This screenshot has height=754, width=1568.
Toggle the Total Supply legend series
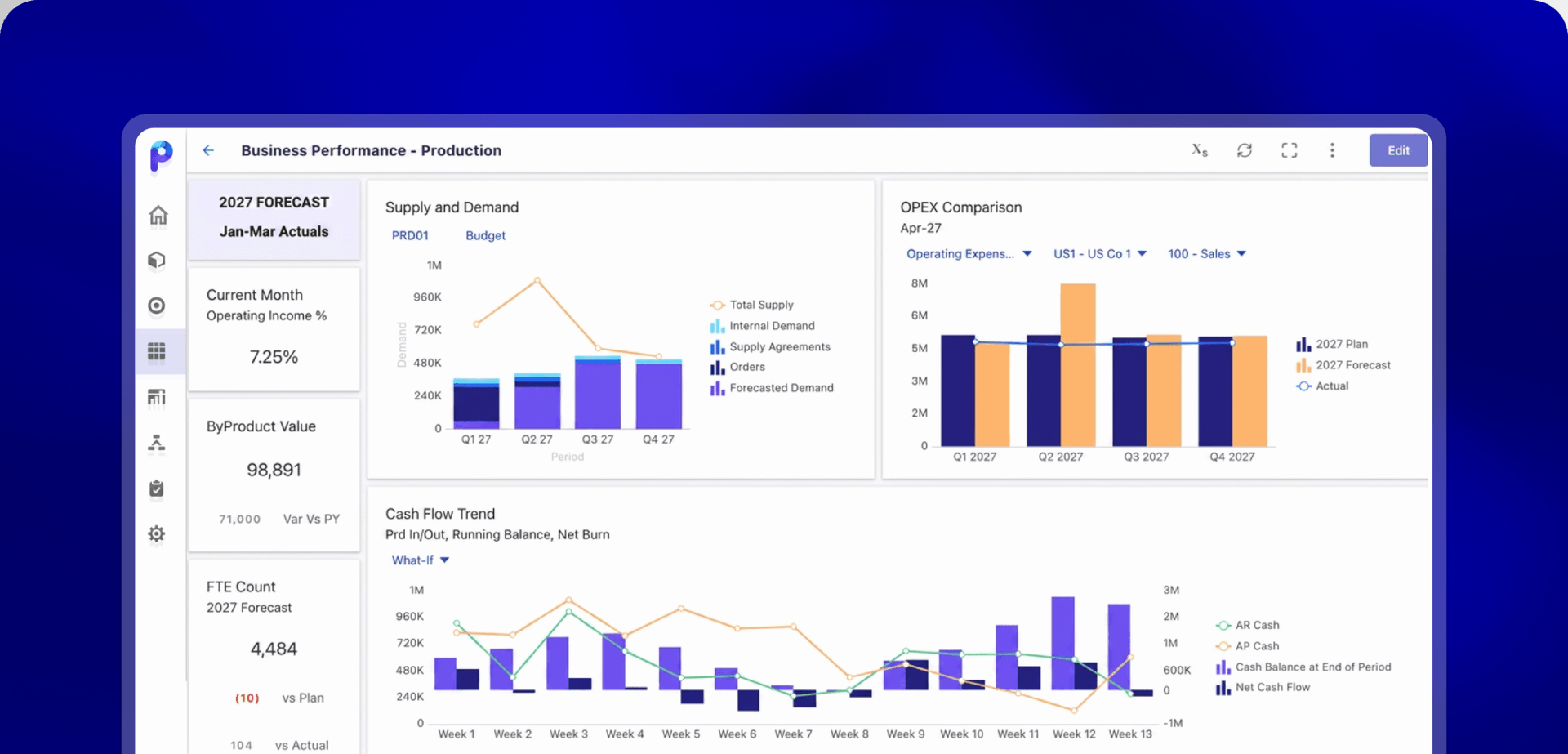[x=752, y=305]
